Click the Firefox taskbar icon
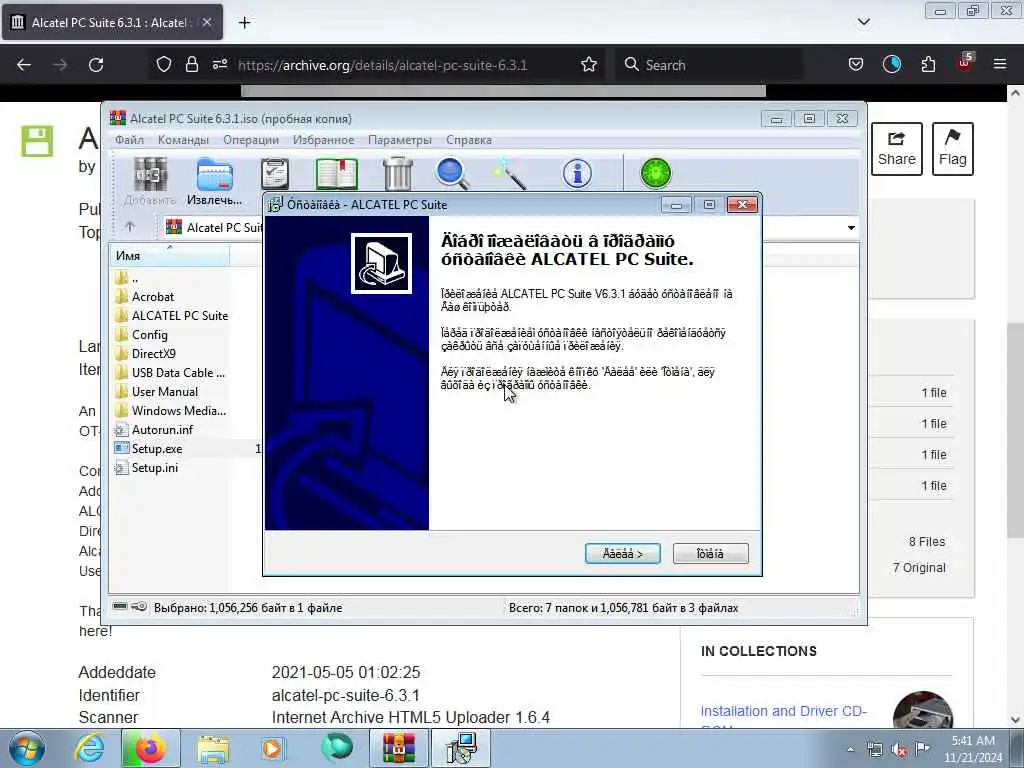 pyautogui.click(x=150, y=748)
